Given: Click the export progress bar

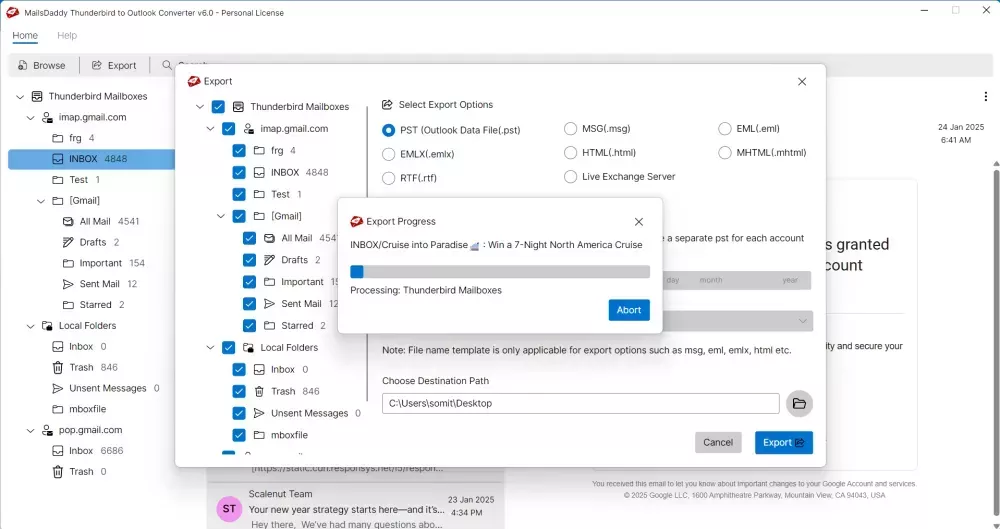Looking at the screenshot, I should tap(500, 272).
